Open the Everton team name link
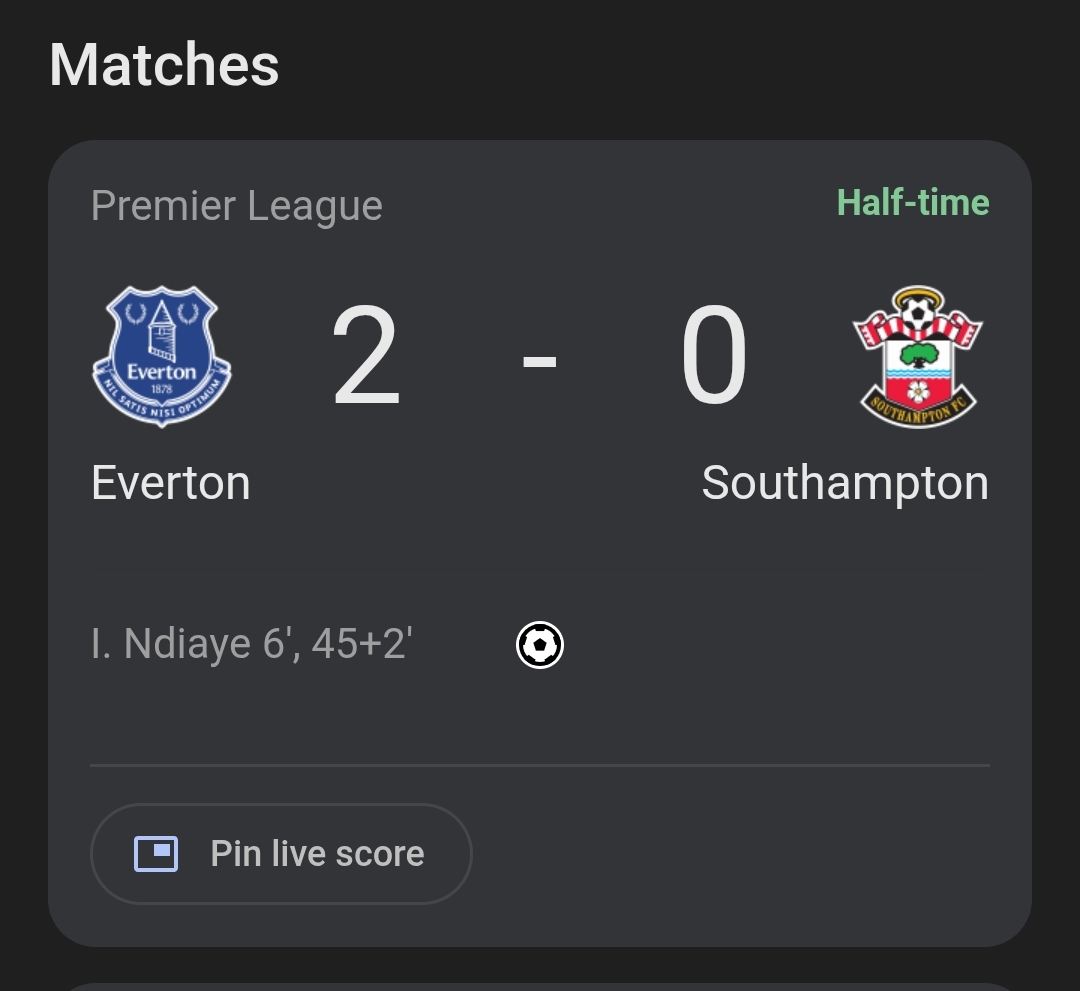The width and height of the screenshot is (1080, 991). (x=171, y=483)
